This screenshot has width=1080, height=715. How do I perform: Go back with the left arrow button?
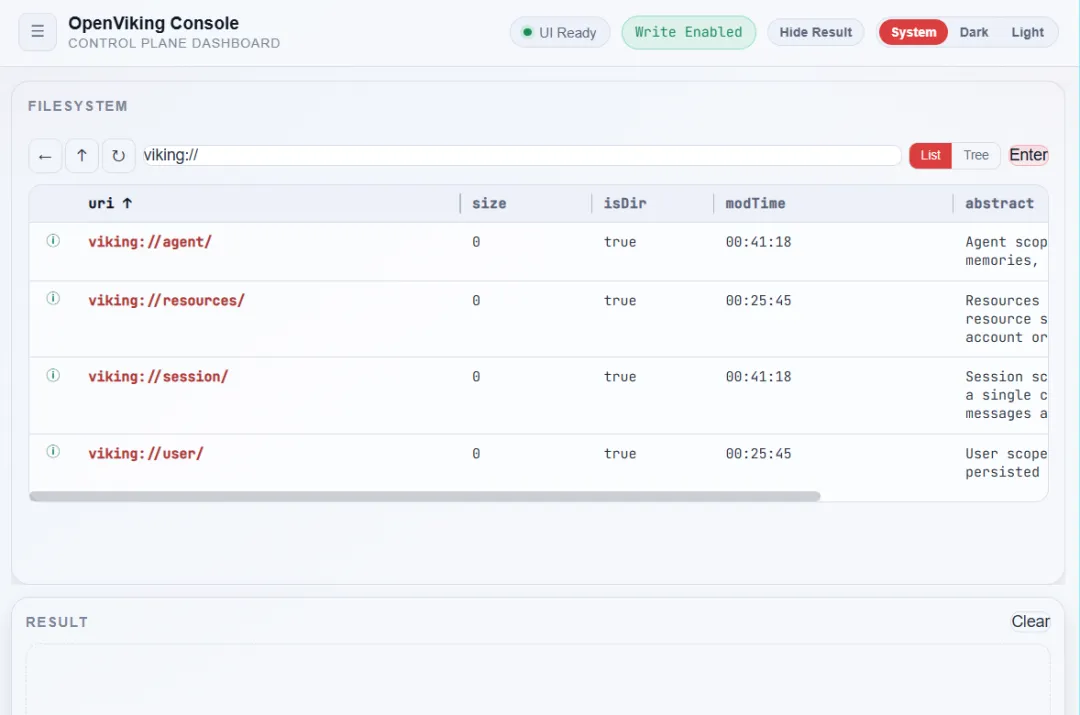click(x=45, y=156)
